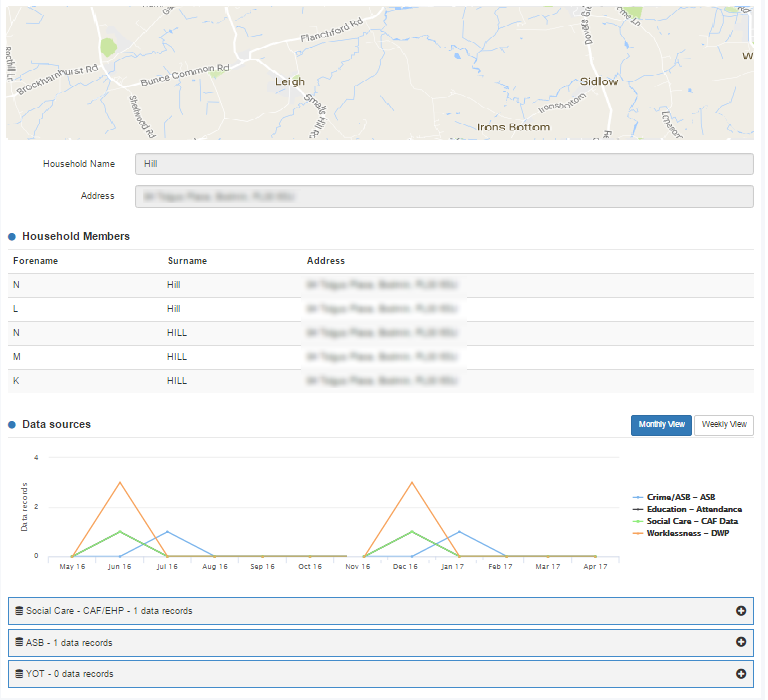The image size is (768, 700).
Task: Expand the YOT data records plus icon
Action: (x=741, y=674)
